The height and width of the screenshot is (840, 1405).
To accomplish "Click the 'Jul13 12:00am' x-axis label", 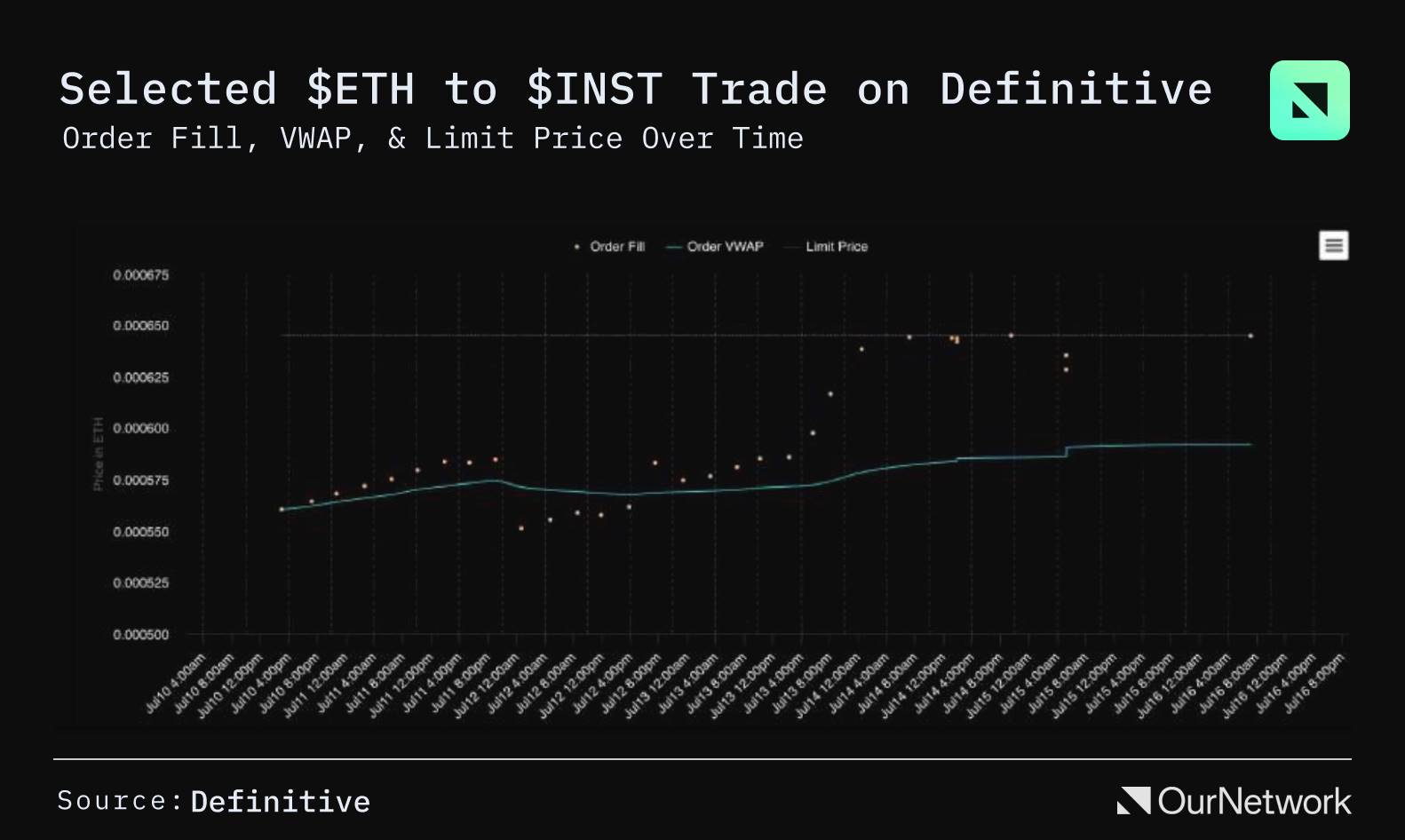I will [659, 685].
